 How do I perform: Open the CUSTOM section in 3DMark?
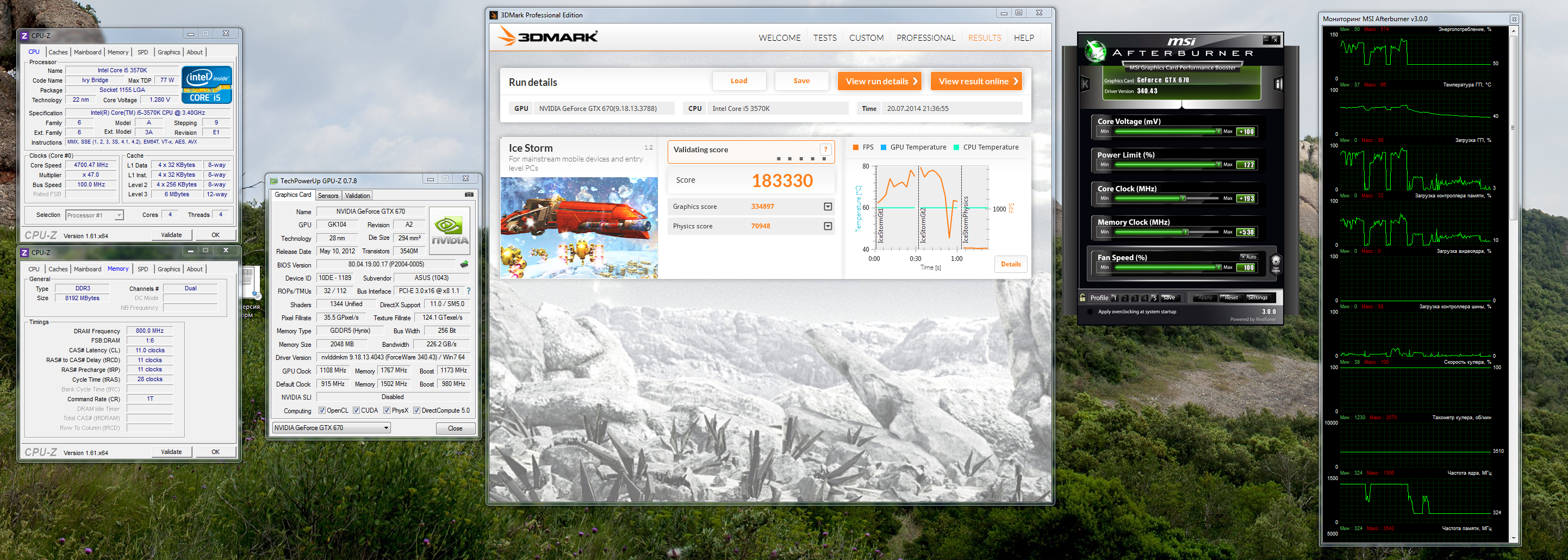(x=866, y=38)
